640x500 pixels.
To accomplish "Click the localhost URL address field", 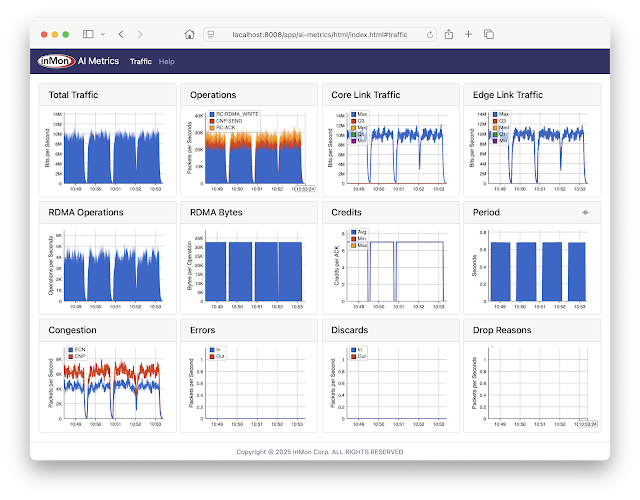I will (320, 35).
